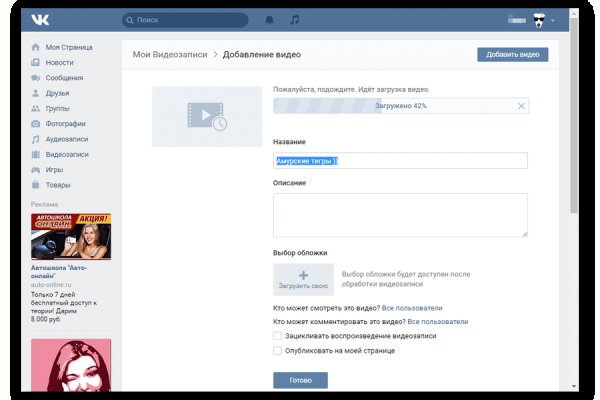Open Сообщения in sidebar
Viewport: 600px width, 400px height.
click(64, 77)
